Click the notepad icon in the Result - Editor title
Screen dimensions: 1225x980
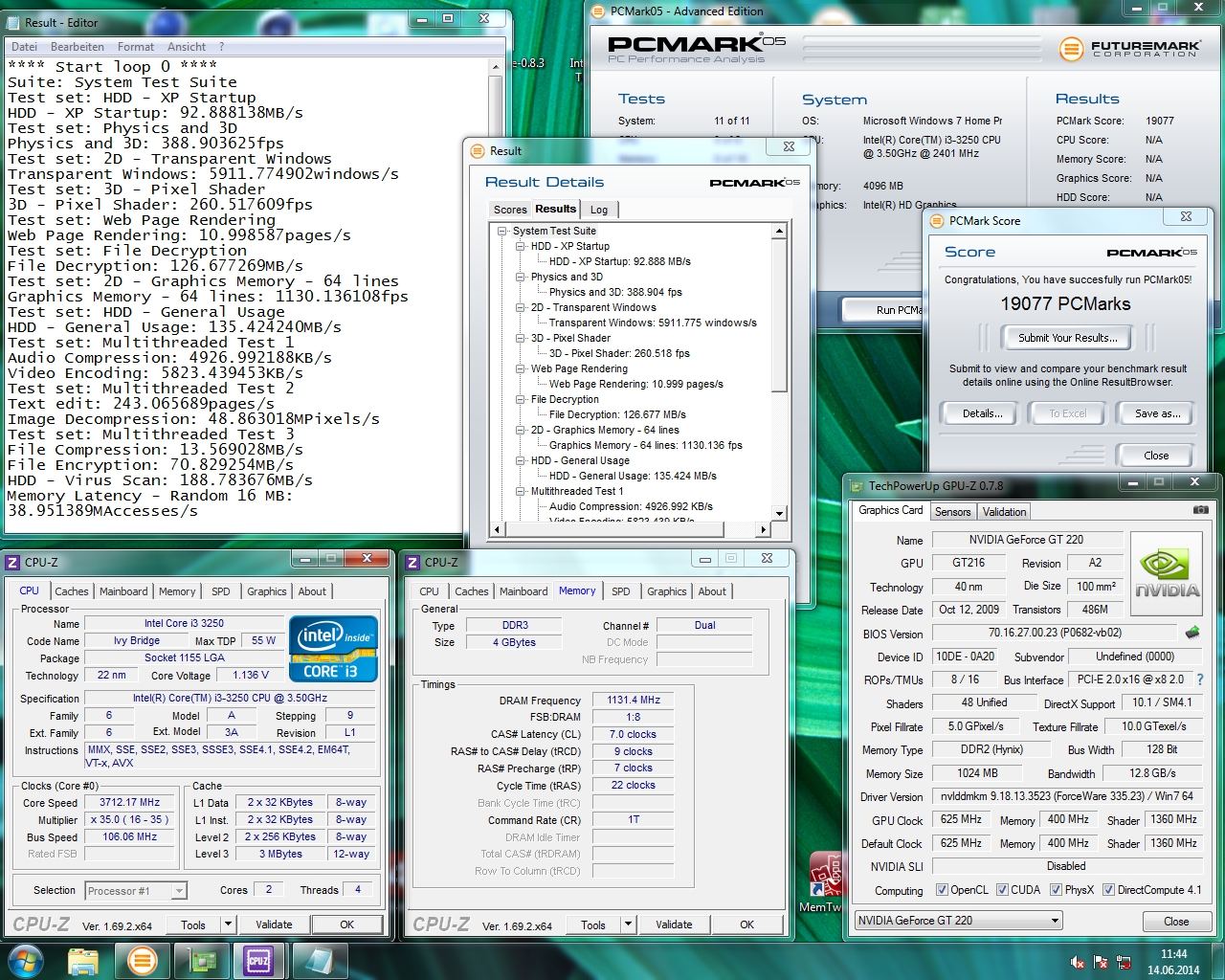tap(13, 21)
